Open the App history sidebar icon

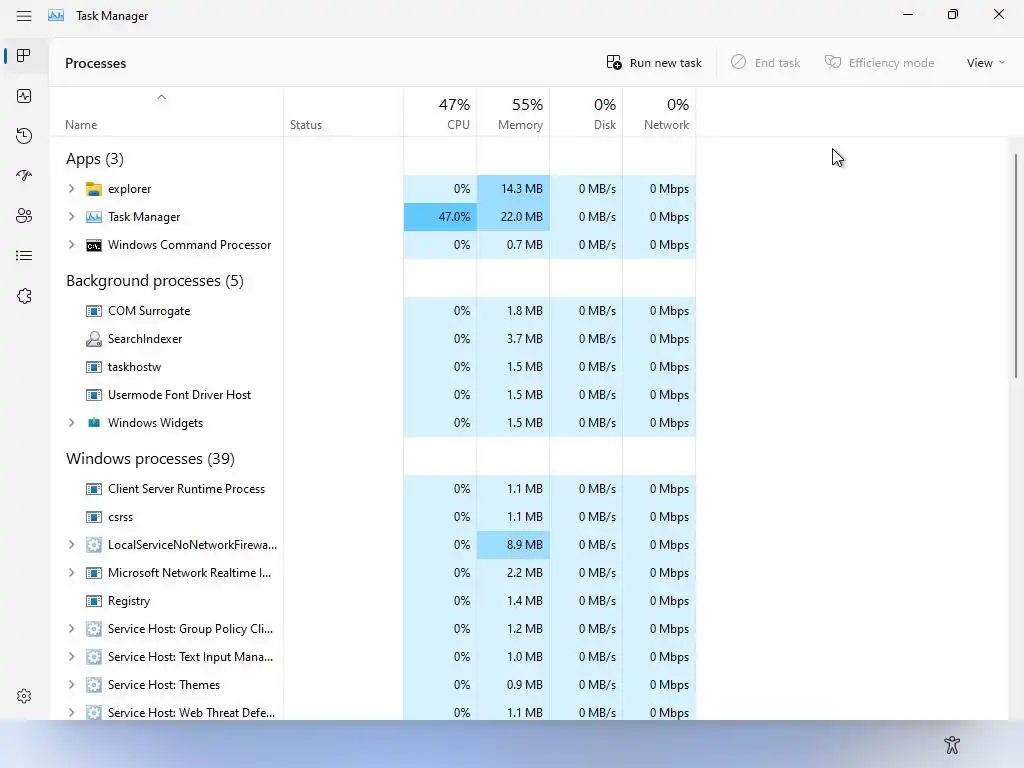click(24, 136)
